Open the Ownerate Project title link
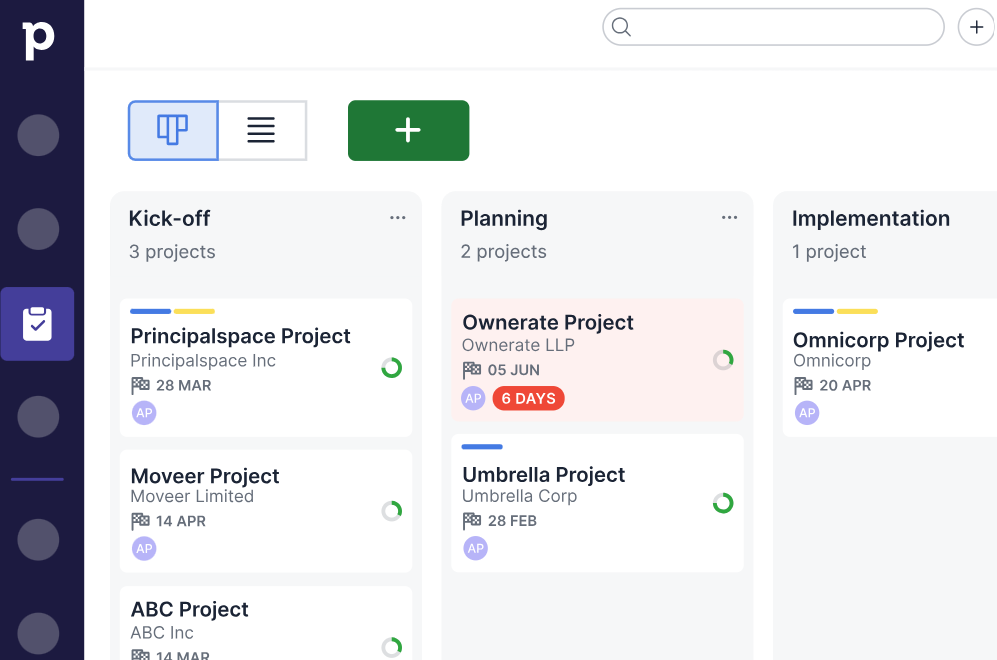The image size is (997, 660). pyautogui.click(x=548, y=322)
